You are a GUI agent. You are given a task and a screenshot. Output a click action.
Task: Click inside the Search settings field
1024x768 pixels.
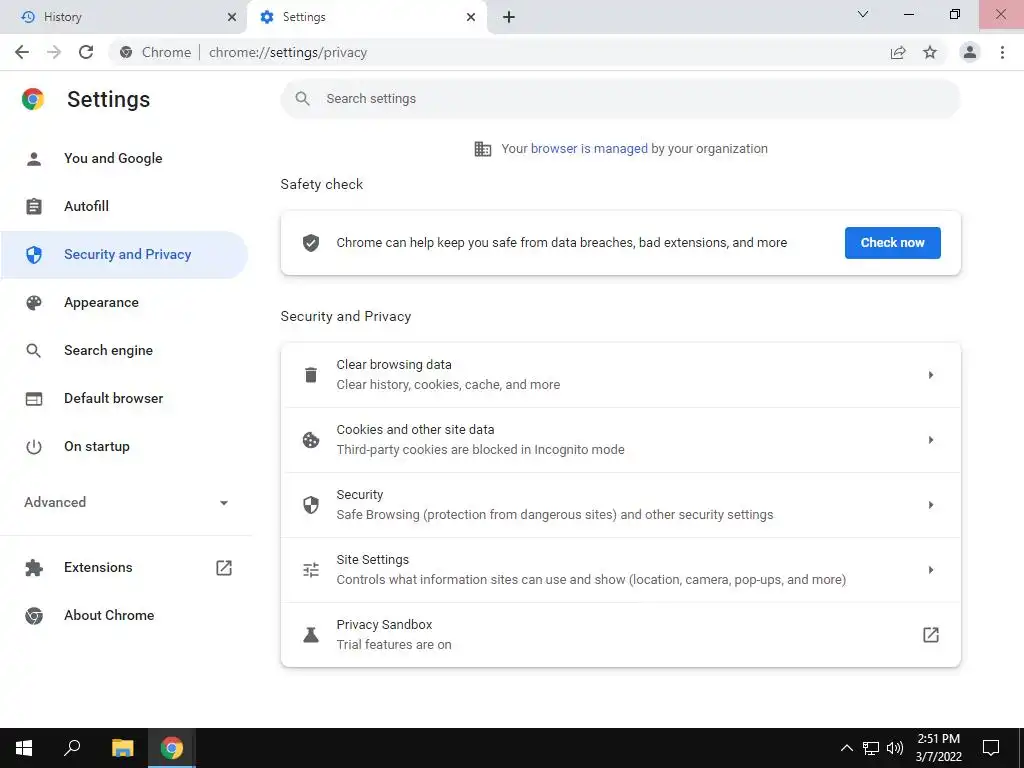(x=620, y=99)
